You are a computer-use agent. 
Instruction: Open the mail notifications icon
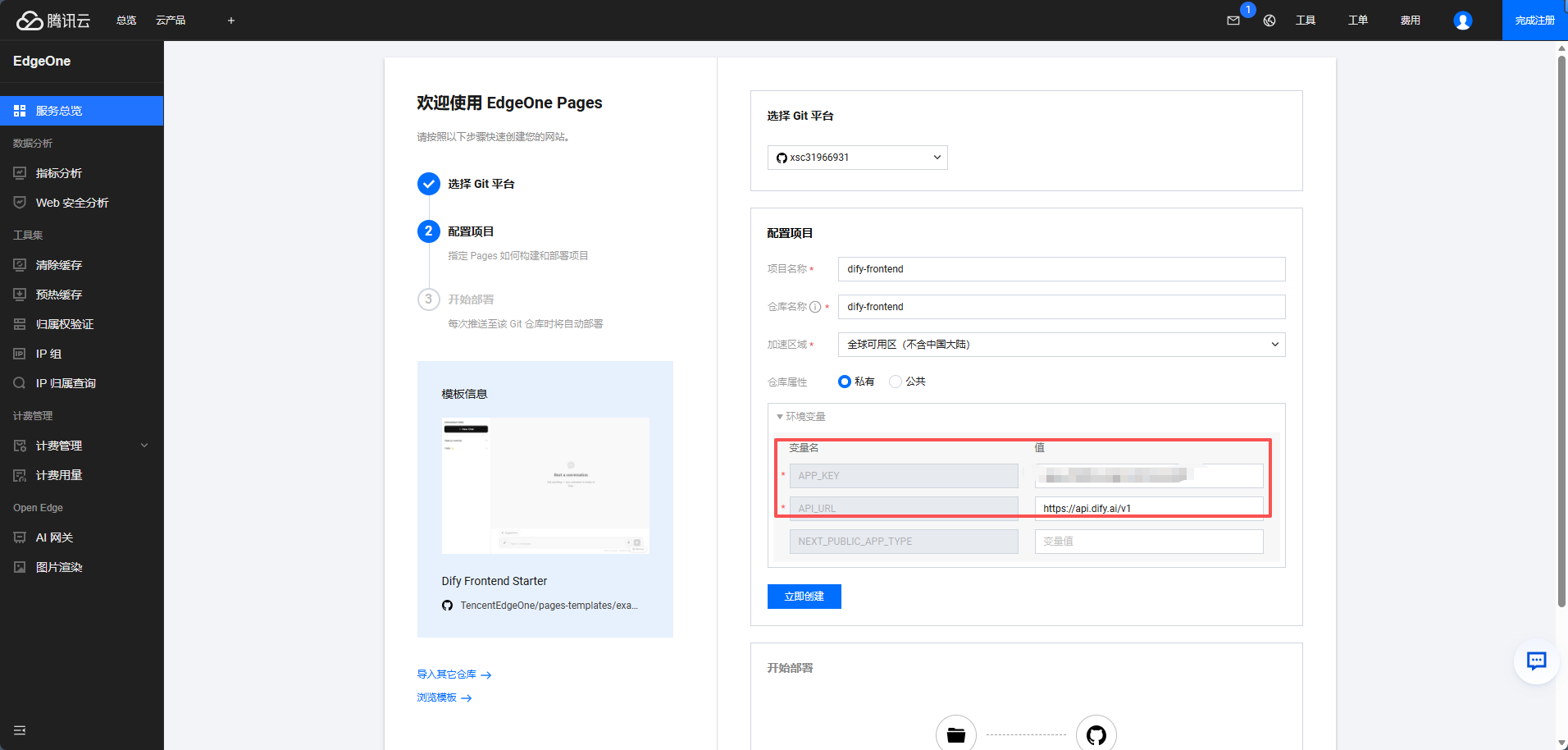(1233, 21)
